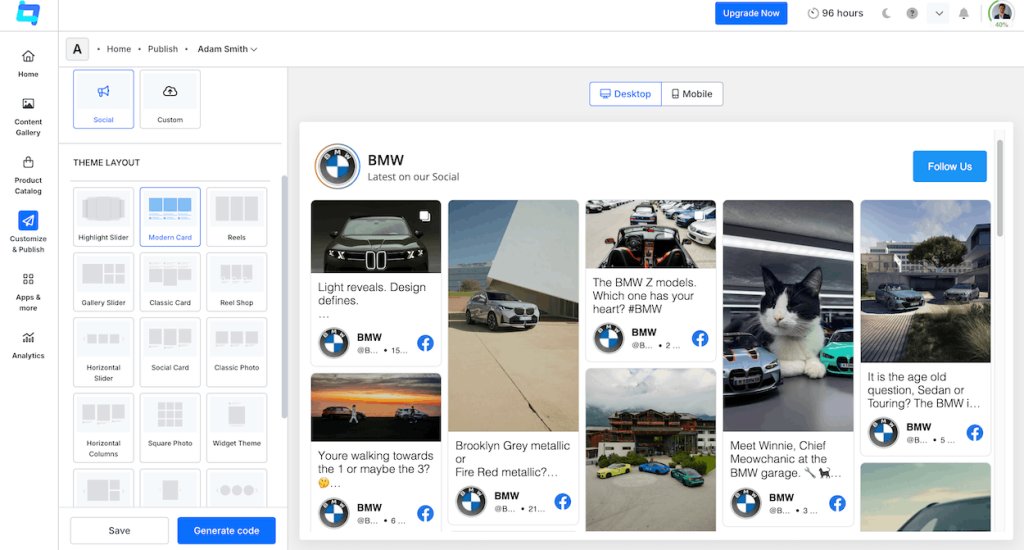Click Facebook icon on BMW Z models post
Viewport: 1024px width, 550px height.
(x=700, y=338)
